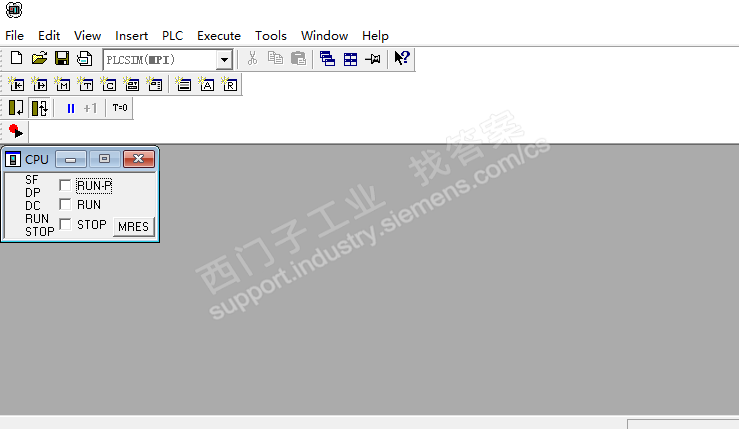Check the RUN-P mode checkbox

(65, 185)
